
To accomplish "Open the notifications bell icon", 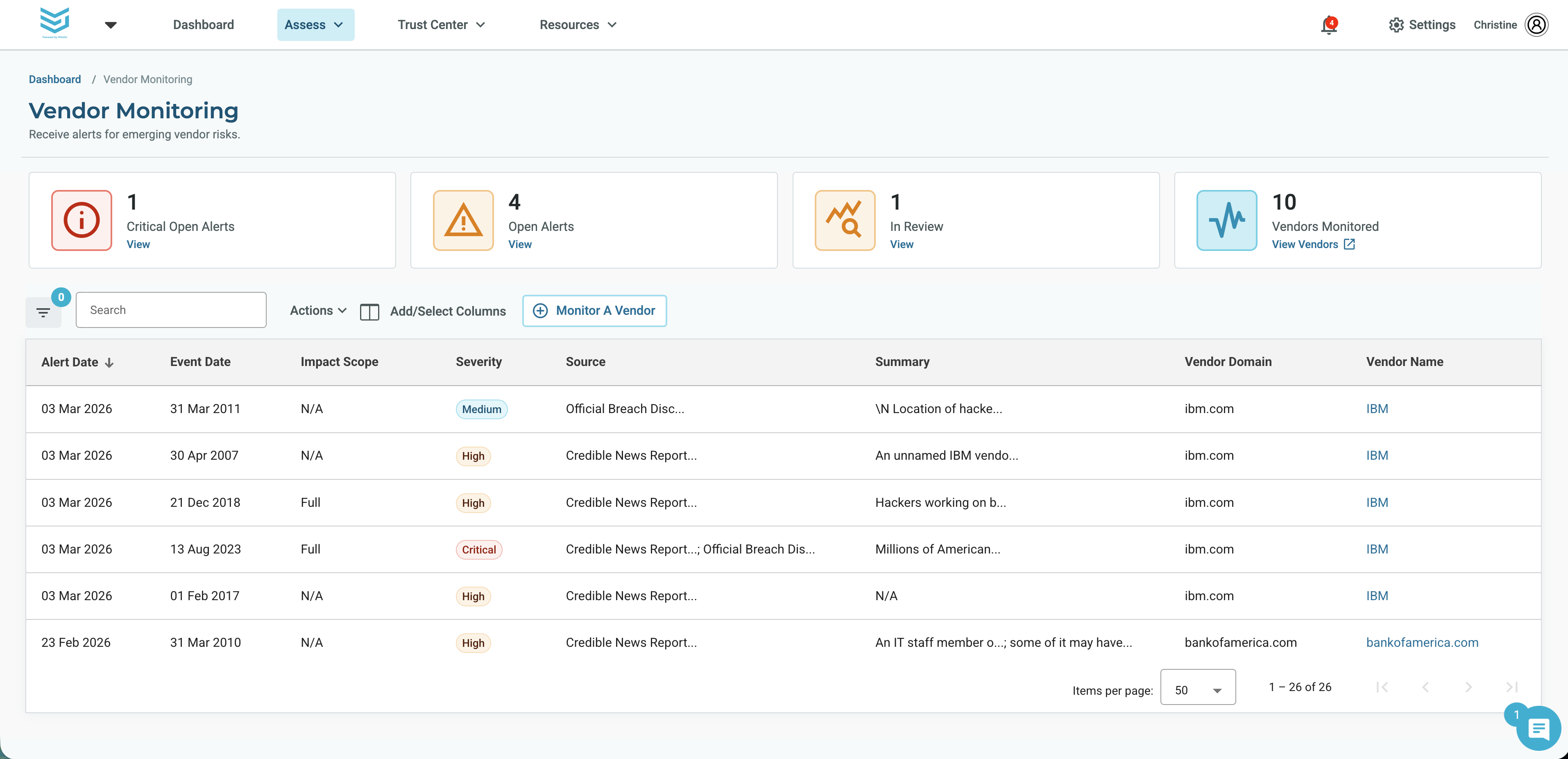I will (x=1329, y=25).
